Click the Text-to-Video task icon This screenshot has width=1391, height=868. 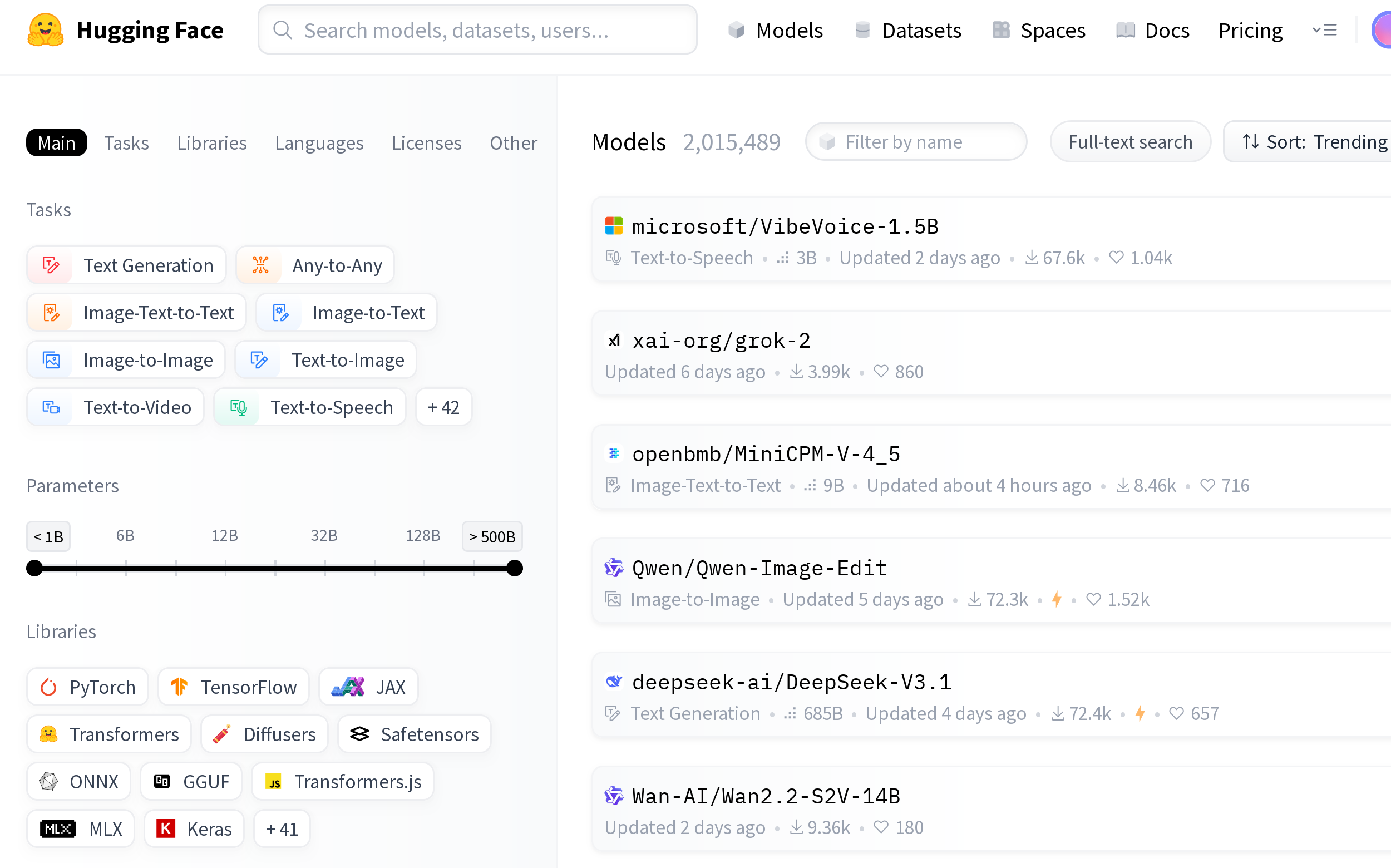pos(51,407)
